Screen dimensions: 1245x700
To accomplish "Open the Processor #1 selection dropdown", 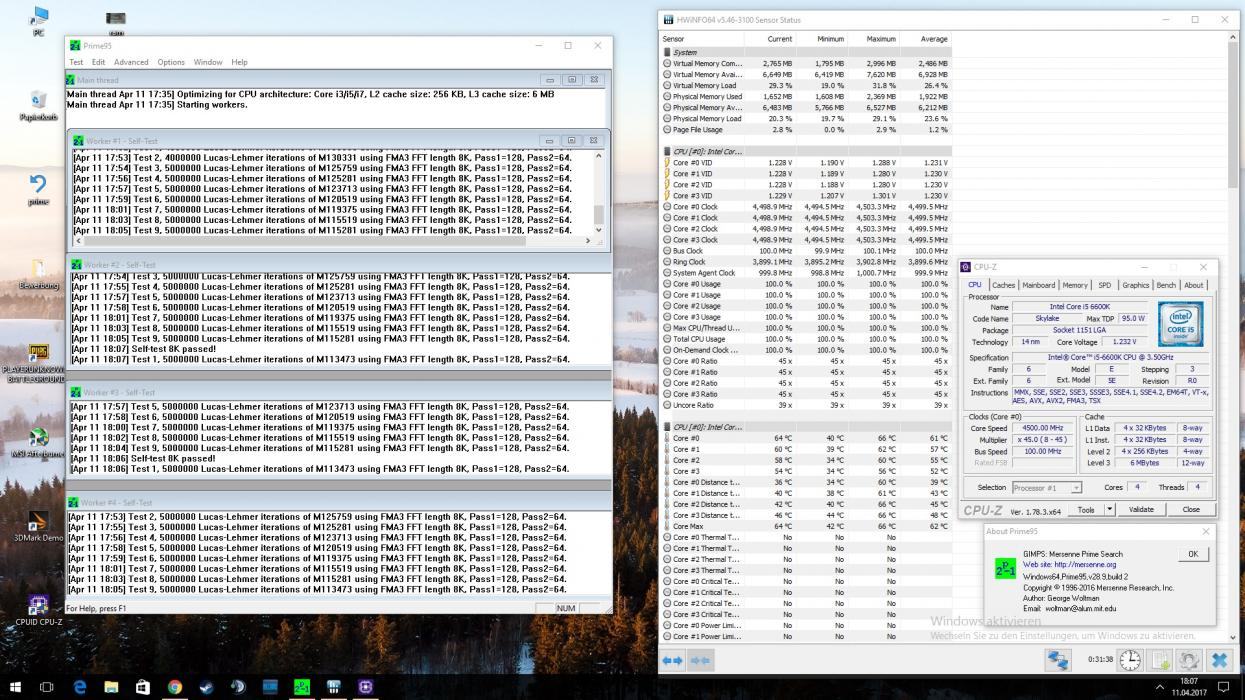I will 1047,488.
